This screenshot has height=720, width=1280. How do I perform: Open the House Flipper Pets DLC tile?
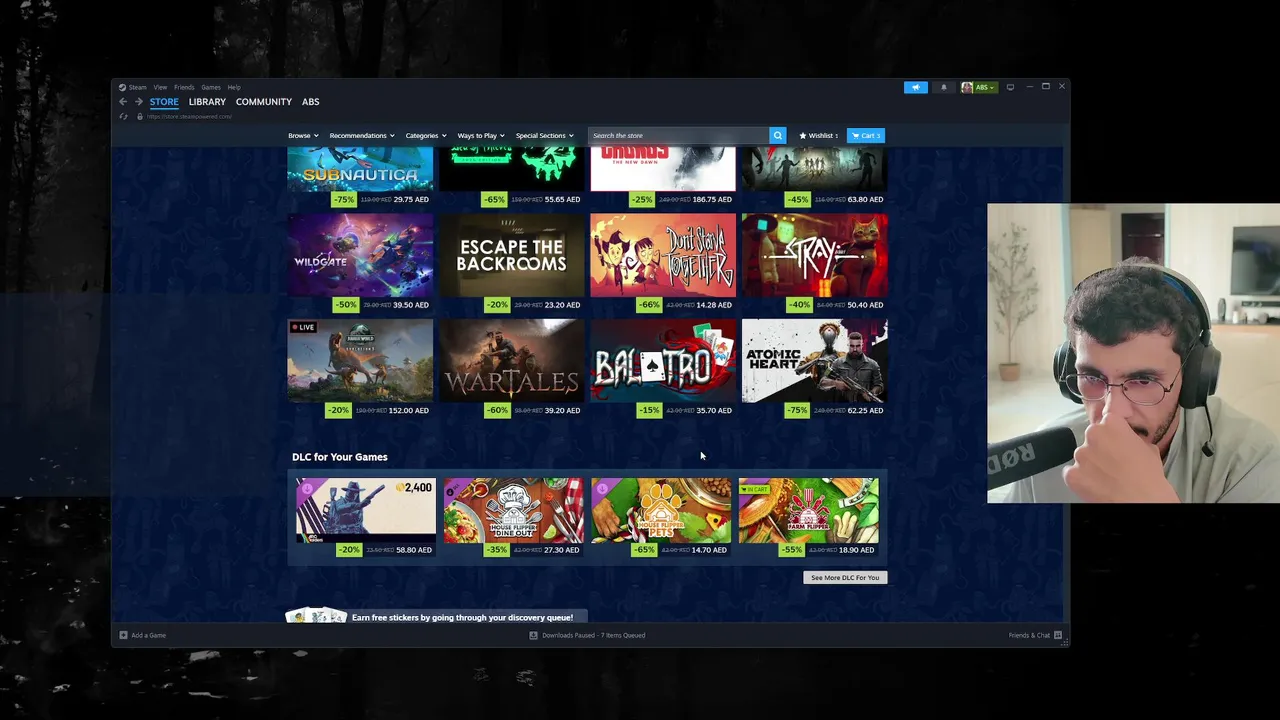661,510
